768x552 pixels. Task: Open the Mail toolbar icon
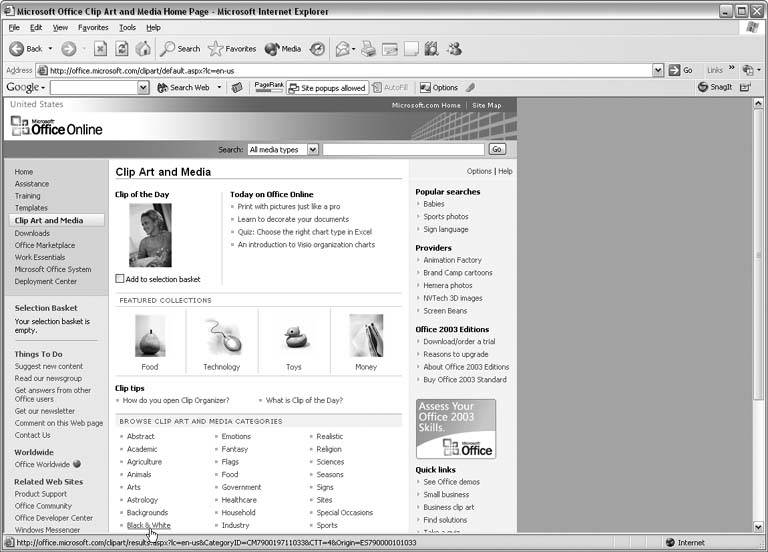[x=343, y=48]
